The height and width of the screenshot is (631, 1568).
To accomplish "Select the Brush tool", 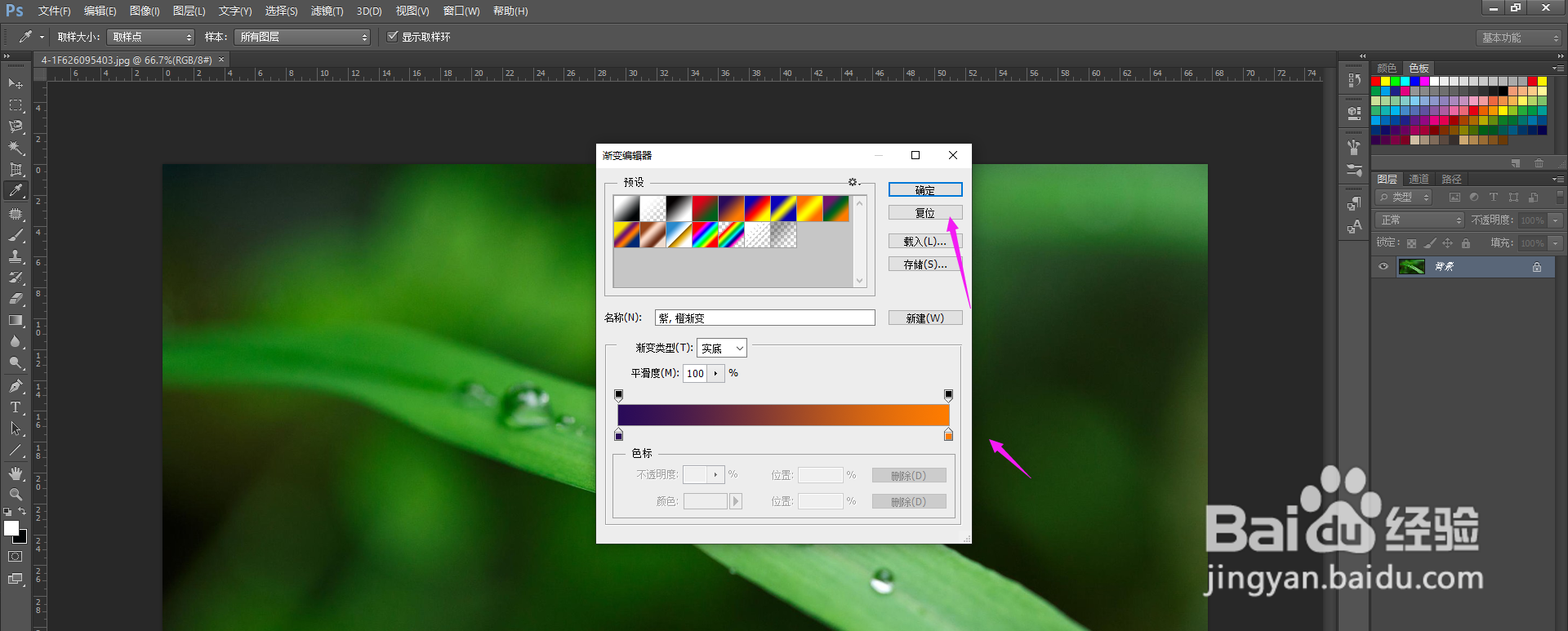I will pos(16,235).
